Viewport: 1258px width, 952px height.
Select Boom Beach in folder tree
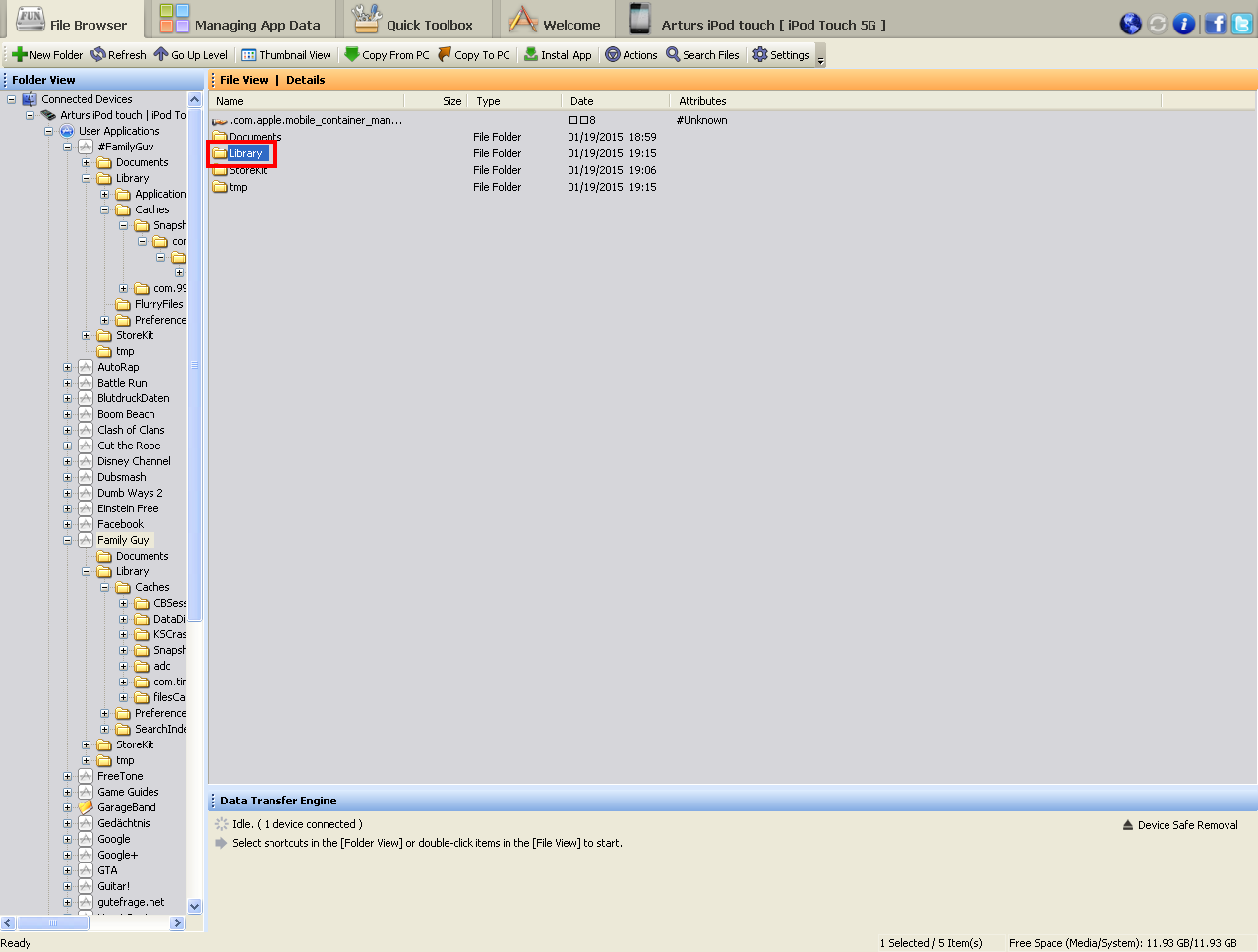126,414
